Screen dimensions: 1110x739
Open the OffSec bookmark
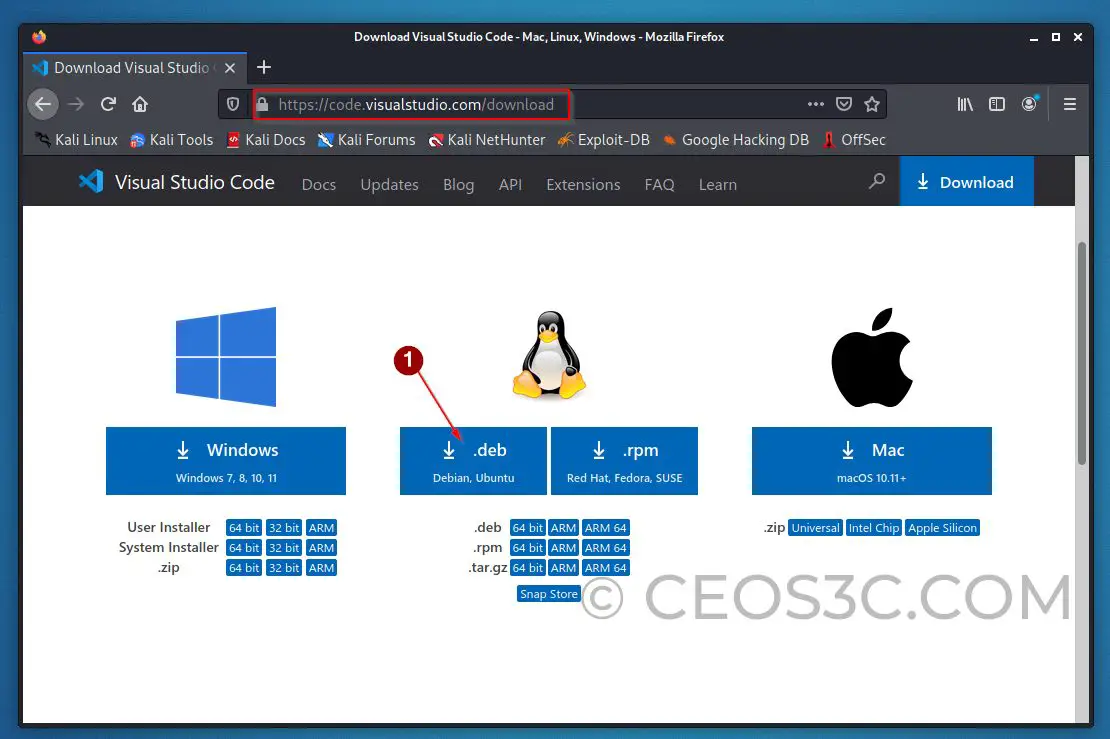[x=854, y=139]
